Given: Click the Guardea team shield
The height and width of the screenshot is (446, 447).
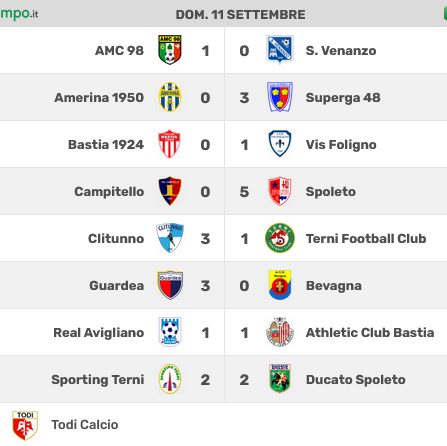Looking at the screenshot, I should [170, 285].
